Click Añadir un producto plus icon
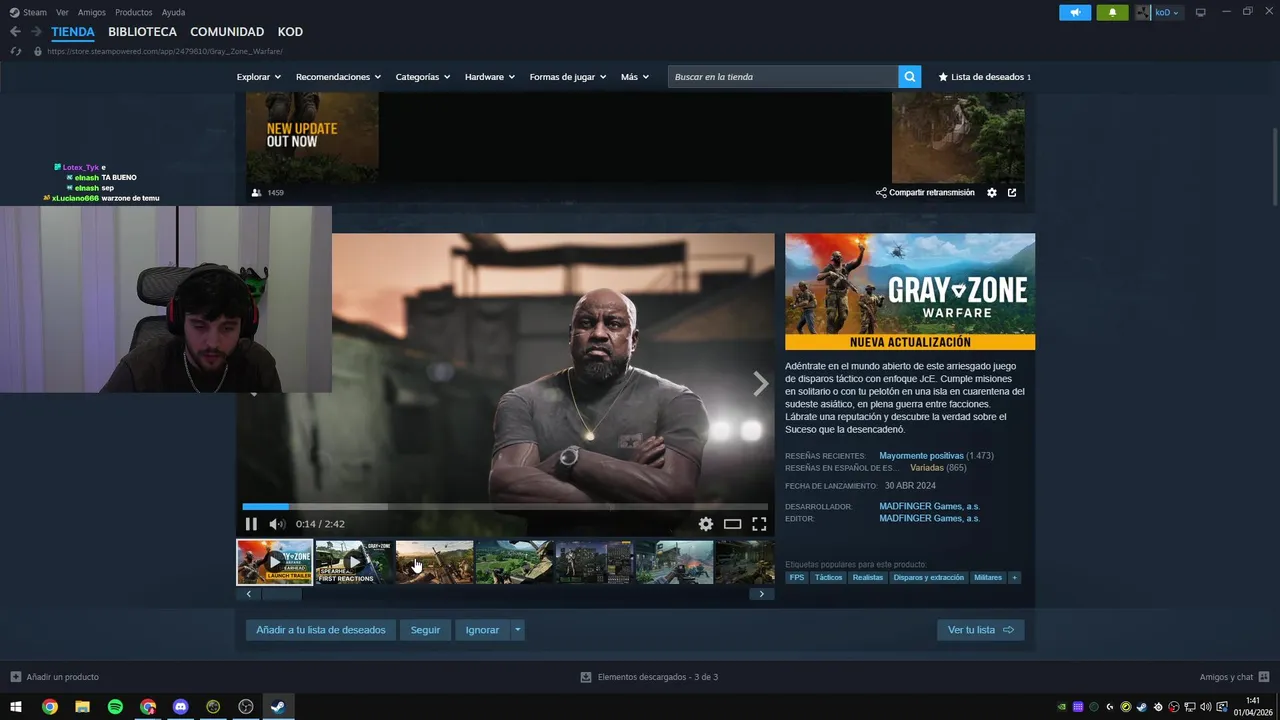Viewport: 1280px width, 720px height. [15, 677]
